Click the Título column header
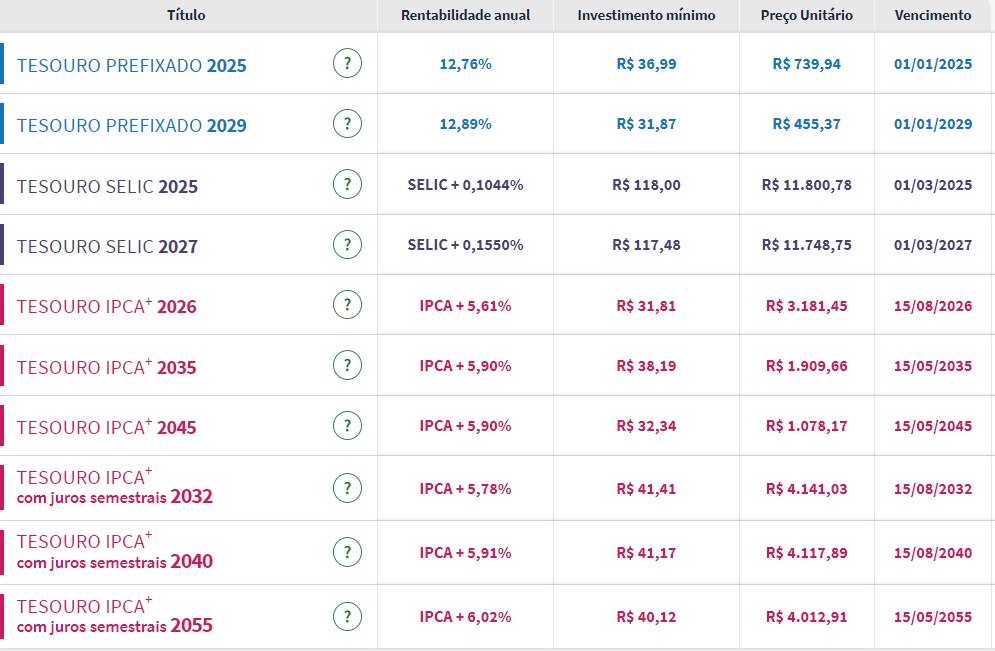 pyautogui.click(x=186, y=15)
